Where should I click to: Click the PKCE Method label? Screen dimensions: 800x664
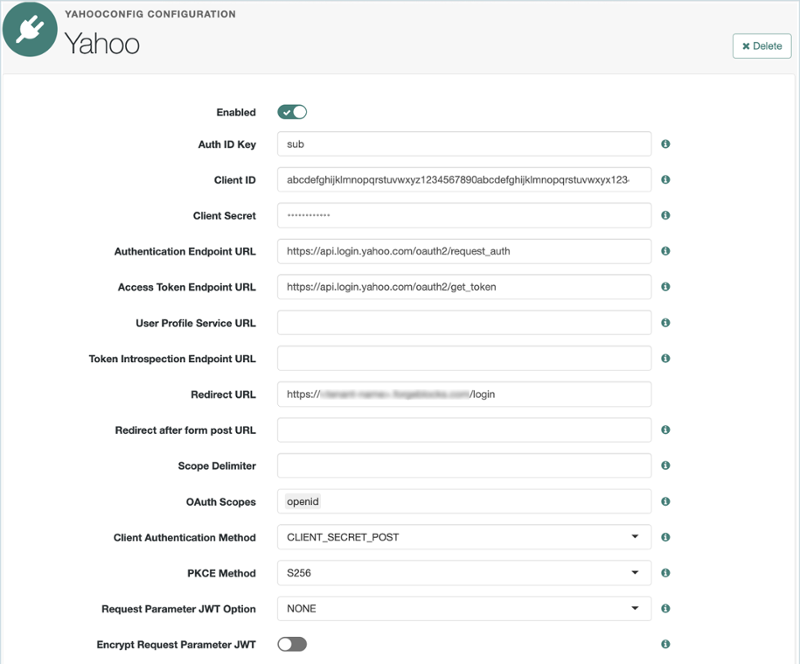coord(221,573)
